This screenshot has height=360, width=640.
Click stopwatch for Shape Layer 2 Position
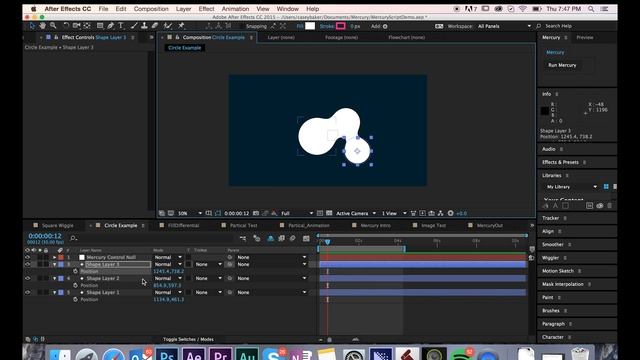(x=76, y=285)
